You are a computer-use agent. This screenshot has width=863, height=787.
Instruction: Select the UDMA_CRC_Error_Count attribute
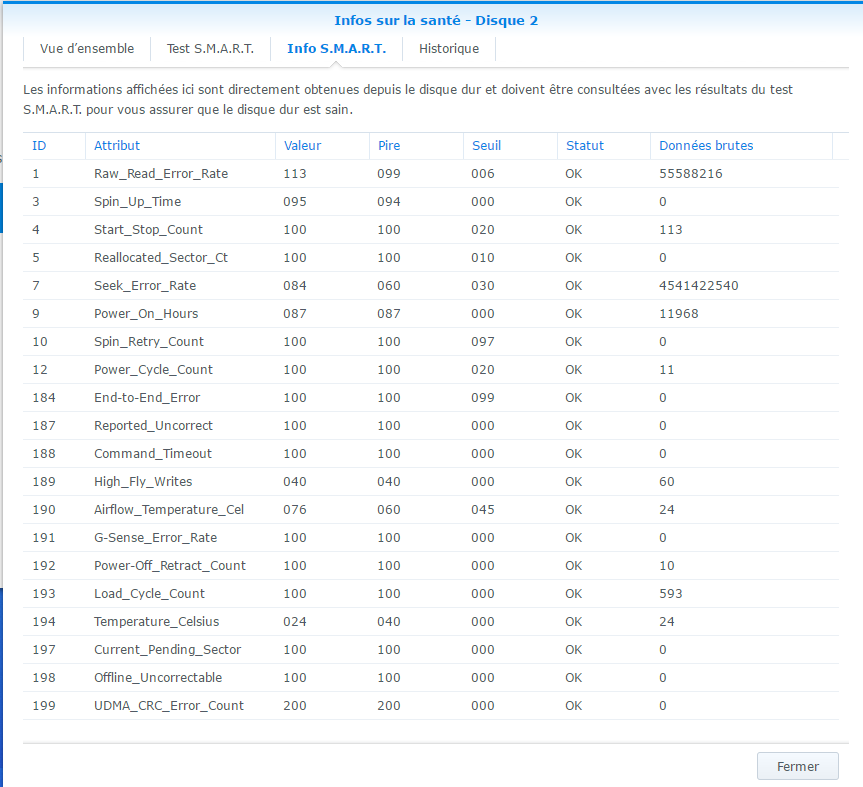pyautogui.click(x=168, y=706)
